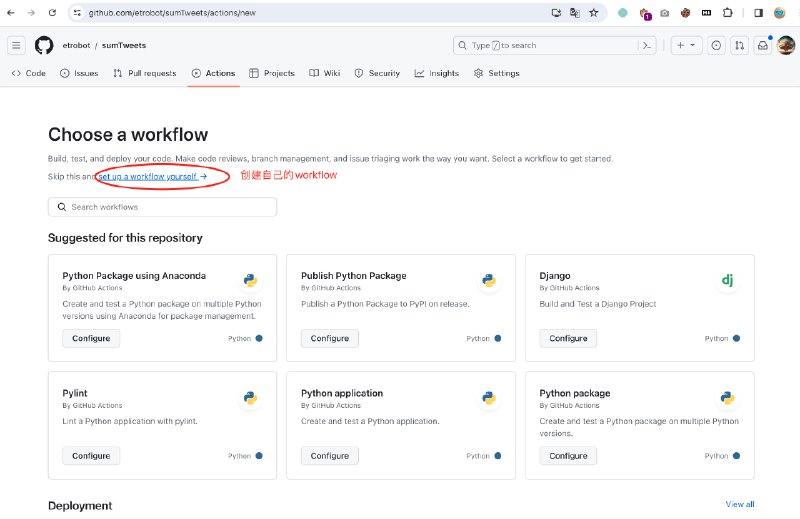This screenshot has height=519, width=800.
Task: Click the Django card title
Action: [x=555, y=276]
